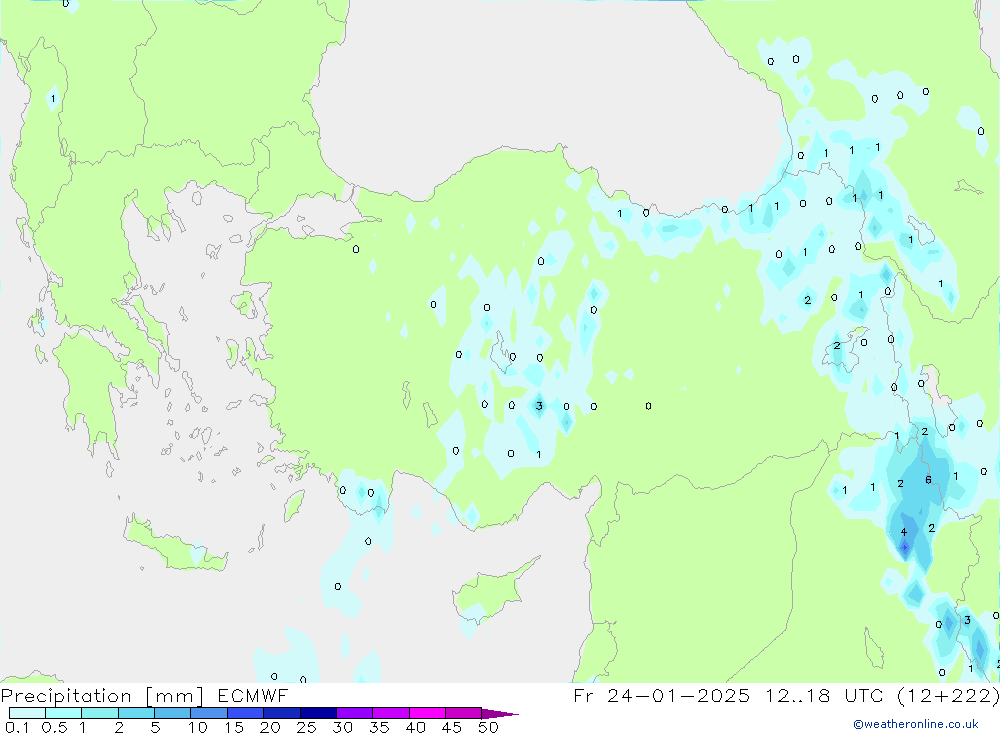1000x733 pixels.
Task: Pick the 10–15 mm blue legend swatch
Action: tap(209, 714)
